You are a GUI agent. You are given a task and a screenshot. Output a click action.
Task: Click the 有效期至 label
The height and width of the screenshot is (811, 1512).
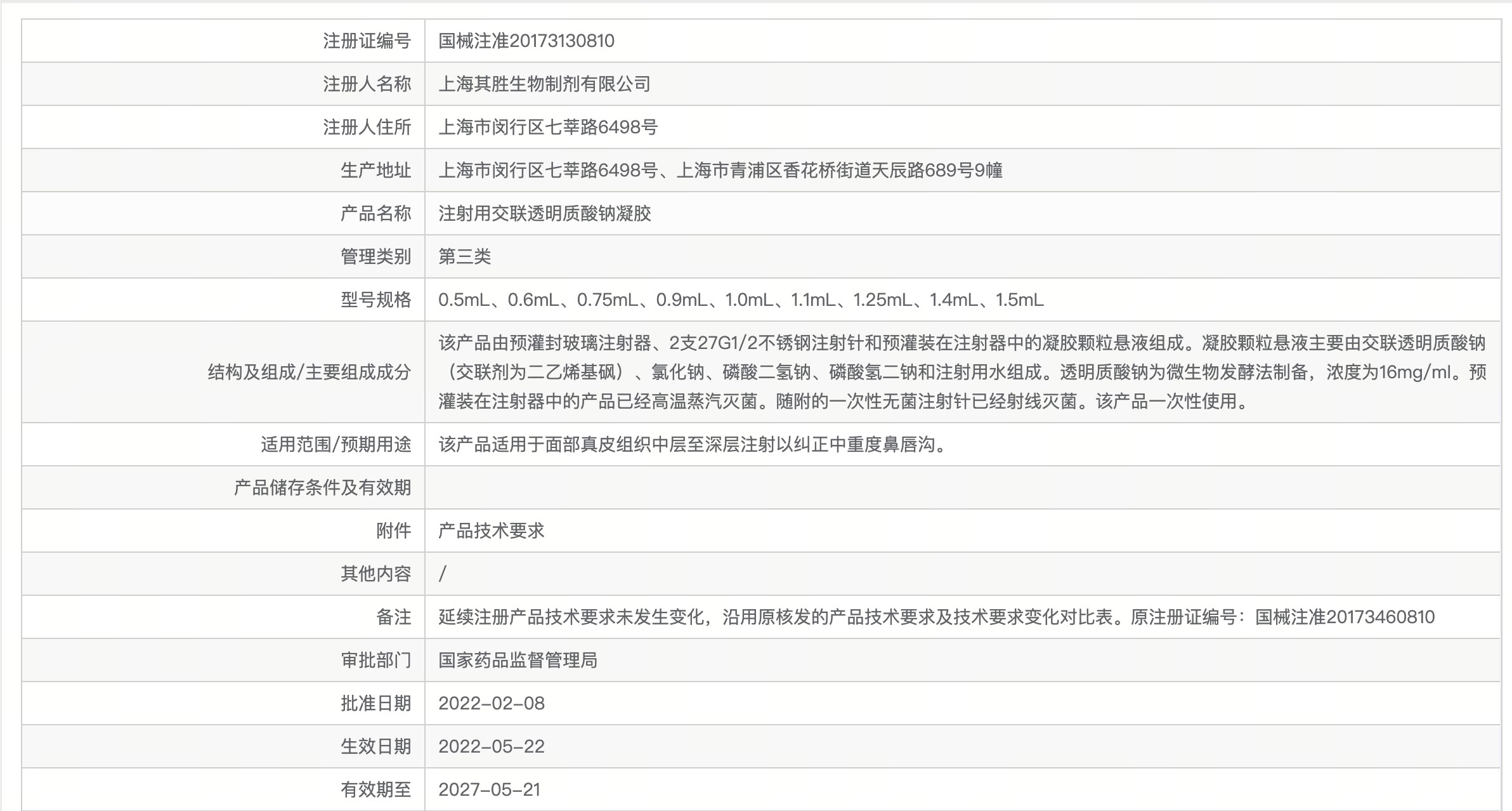pyautogui.click(x=375, y=789)
